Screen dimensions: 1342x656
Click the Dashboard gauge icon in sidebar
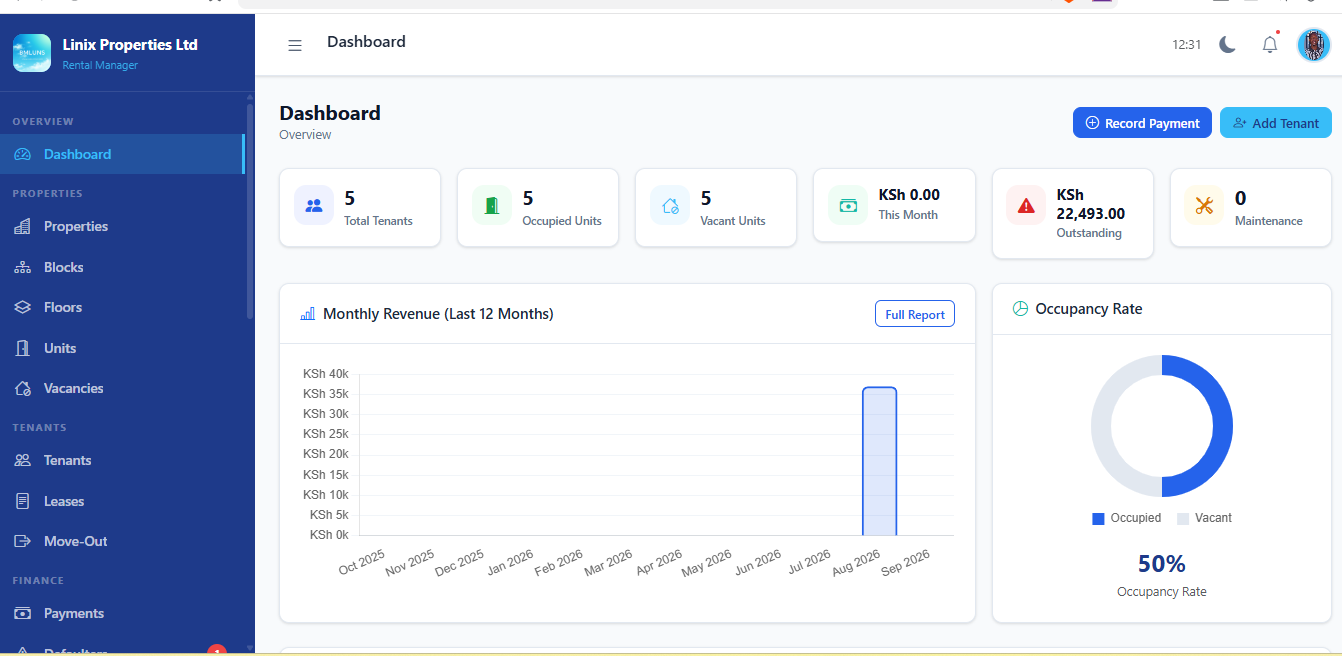pos(22,154)
